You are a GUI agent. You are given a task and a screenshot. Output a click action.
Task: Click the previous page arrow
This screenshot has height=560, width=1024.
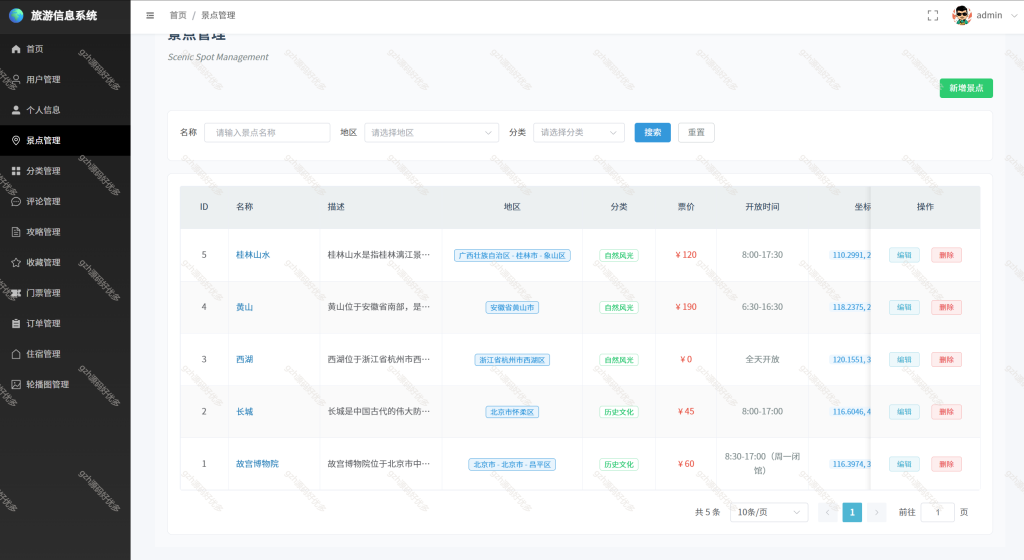pos(827,512)
